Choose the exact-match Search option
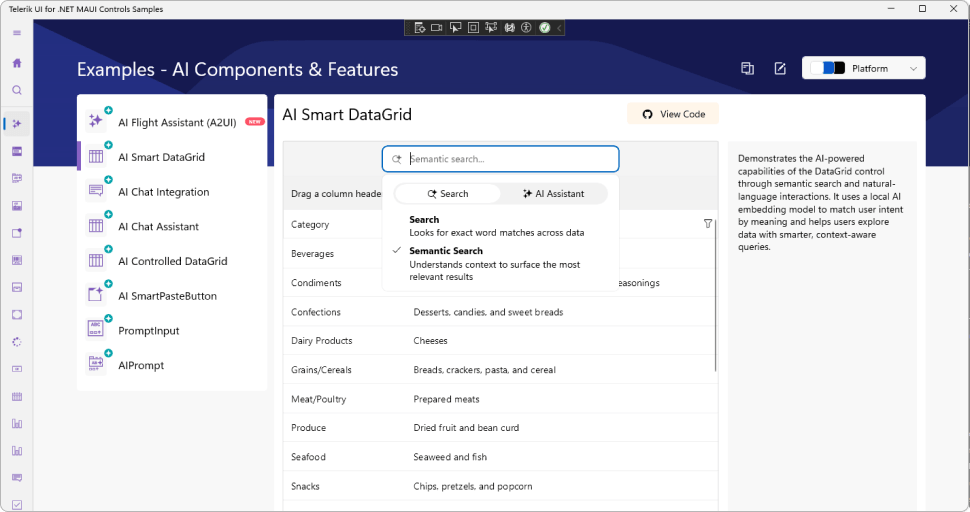 500,226
